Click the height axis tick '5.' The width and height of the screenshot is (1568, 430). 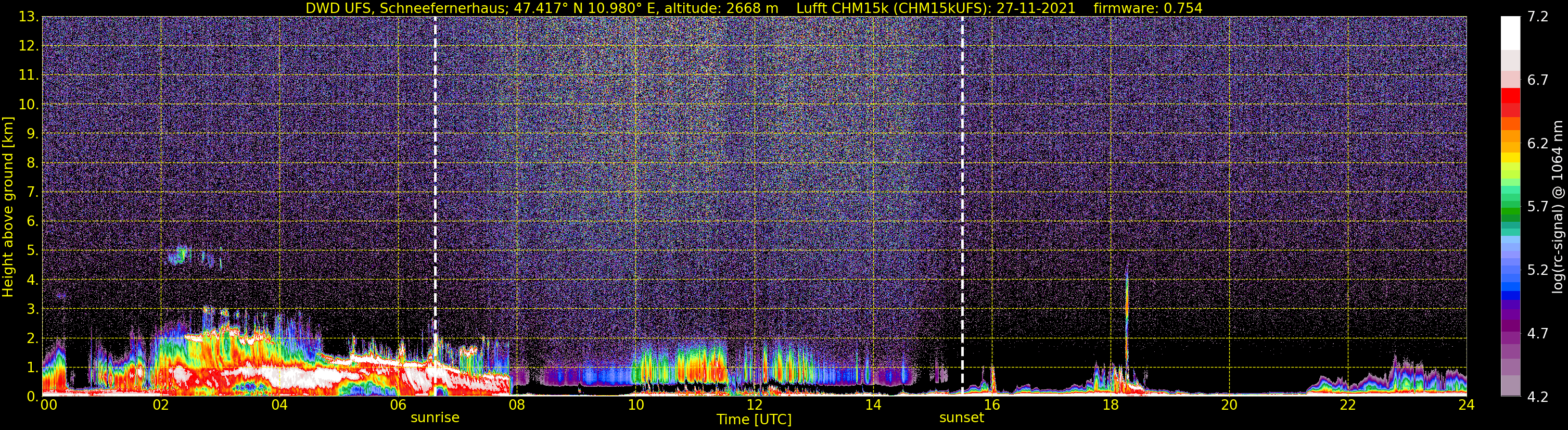click(32, 250)
